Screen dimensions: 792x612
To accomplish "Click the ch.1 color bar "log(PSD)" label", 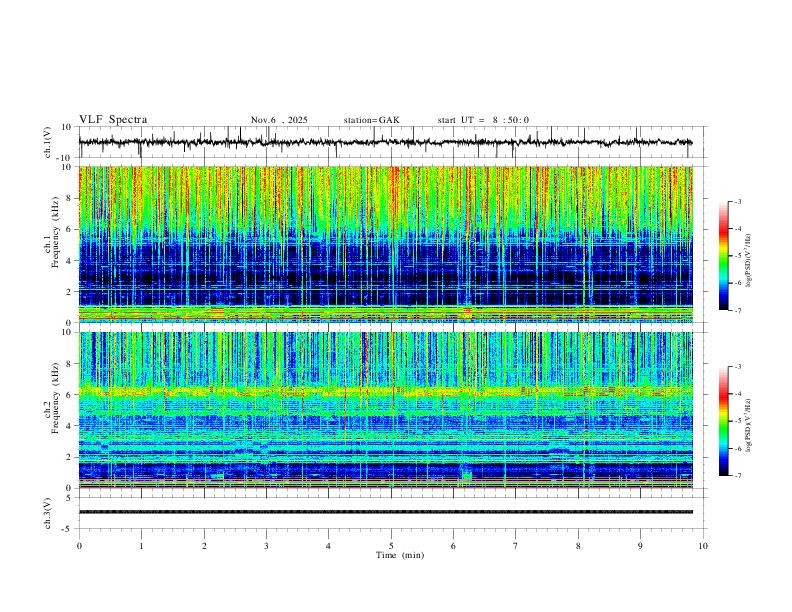I will coord(749,261).
